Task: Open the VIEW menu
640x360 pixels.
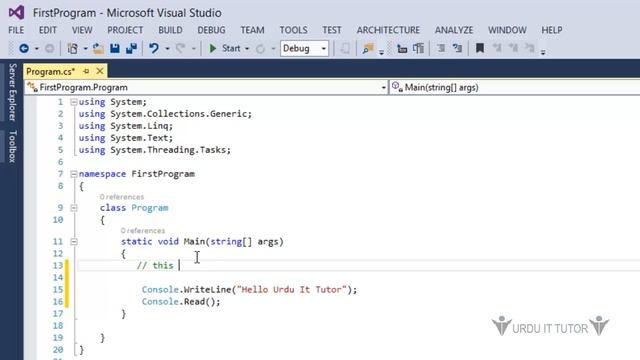Action: click(x=82, y=30)
